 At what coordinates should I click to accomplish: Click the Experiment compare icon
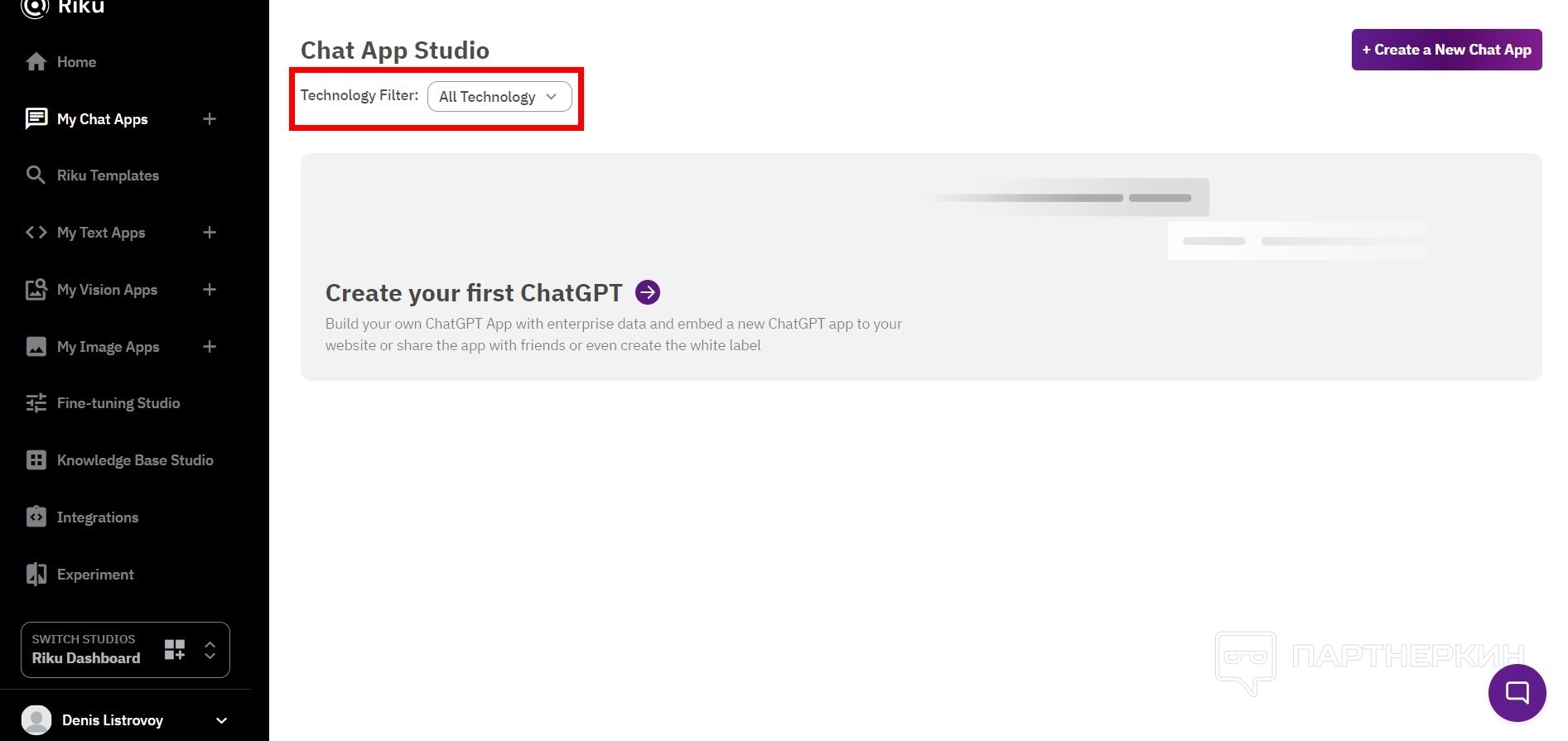pos(36,574)
